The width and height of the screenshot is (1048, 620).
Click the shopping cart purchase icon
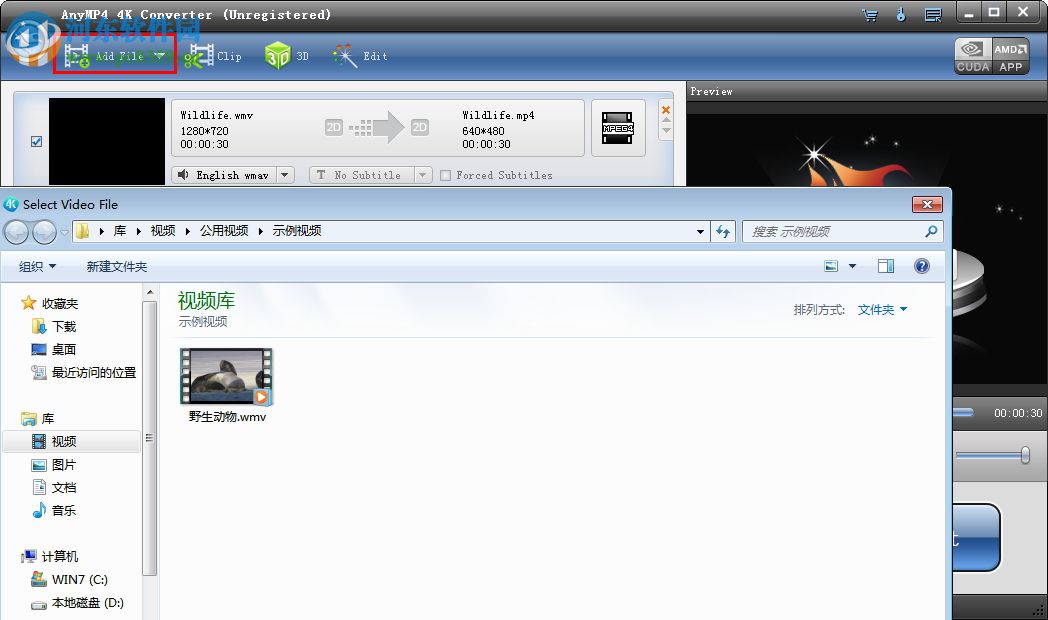[869, 14]
